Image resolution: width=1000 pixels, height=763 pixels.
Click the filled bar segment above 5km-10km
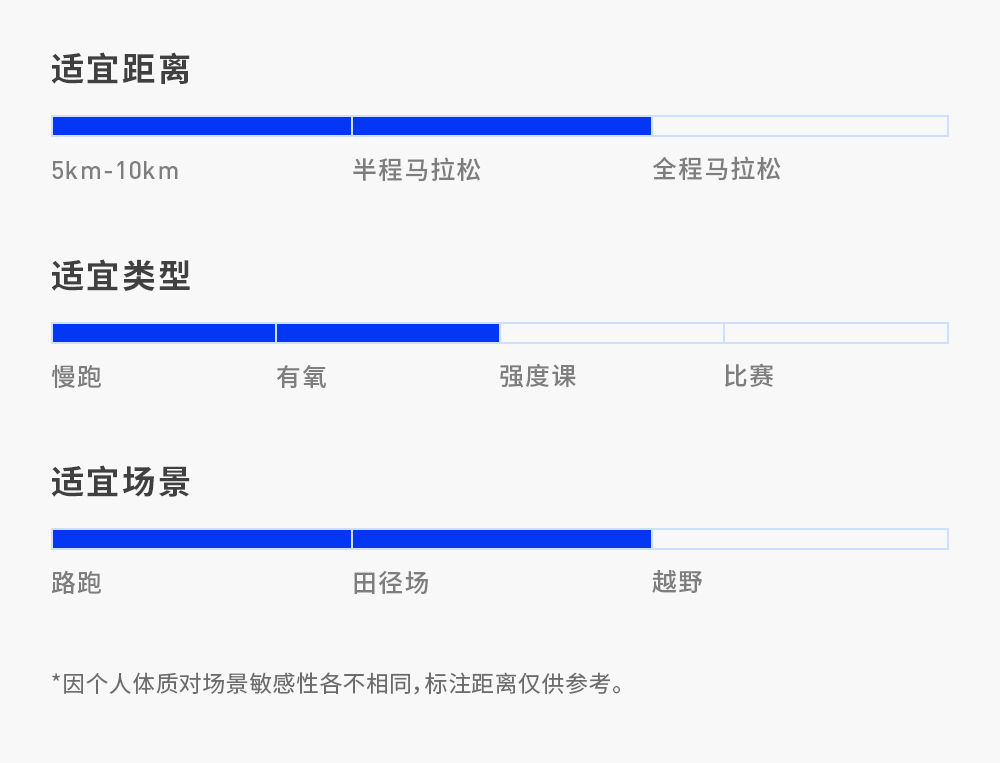201,126
